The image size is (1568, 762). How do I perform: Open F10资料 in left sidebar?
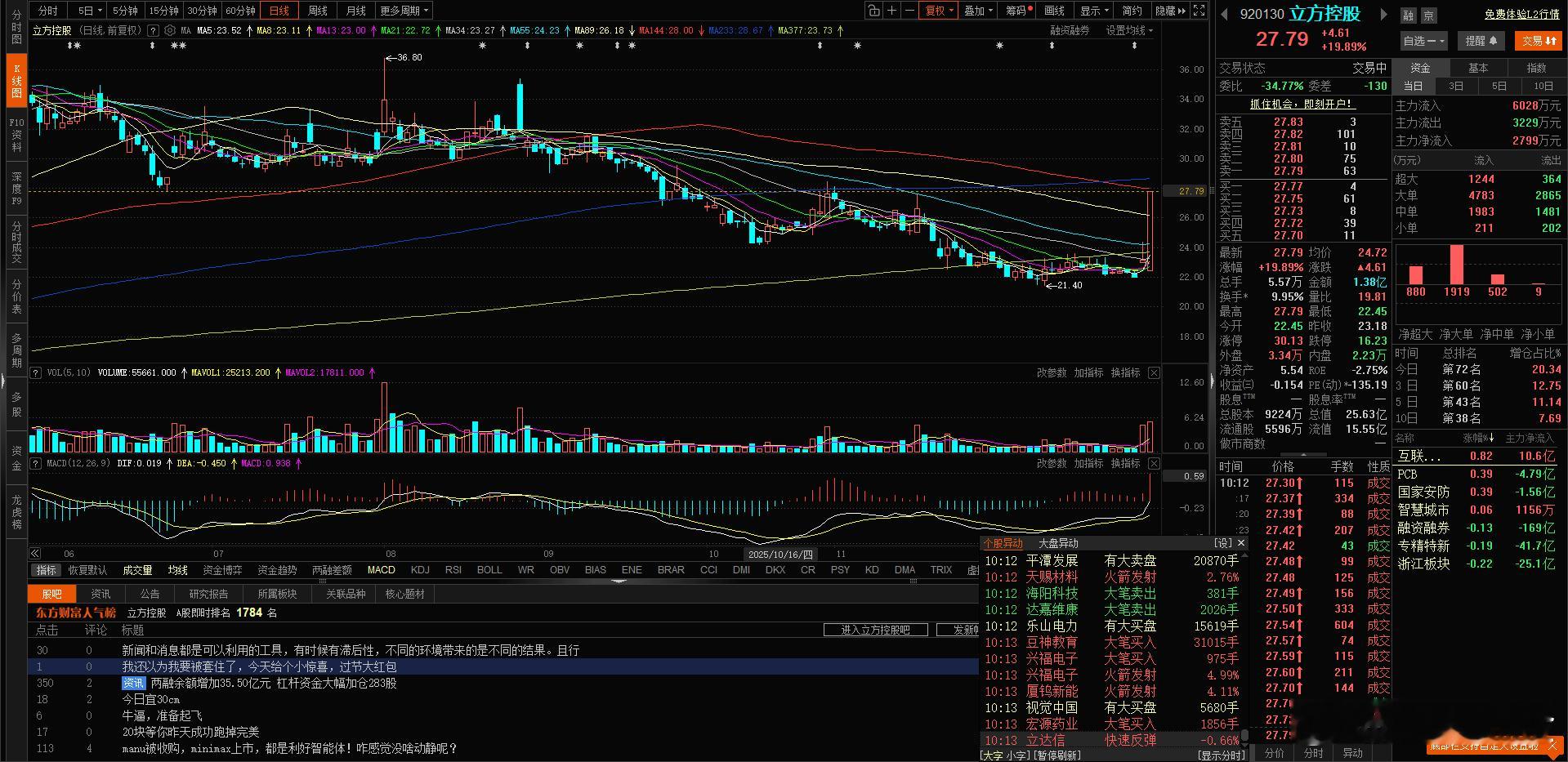click(16, 134)
